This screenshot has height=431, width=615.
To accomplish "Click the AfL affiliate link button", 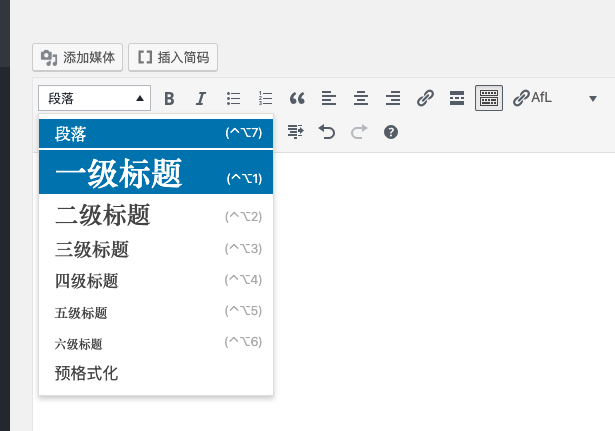I will (533, 98).
